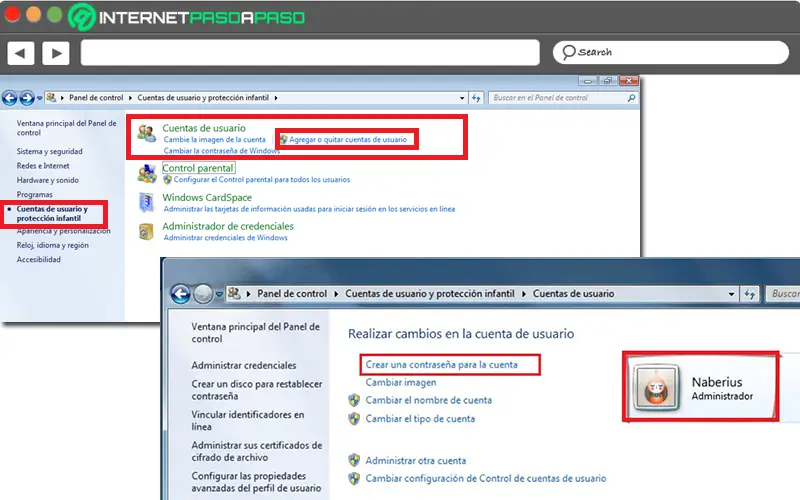The image size is (800, 500).
Task: Open address bar dropdown in rear window
Action: point(462,98)
